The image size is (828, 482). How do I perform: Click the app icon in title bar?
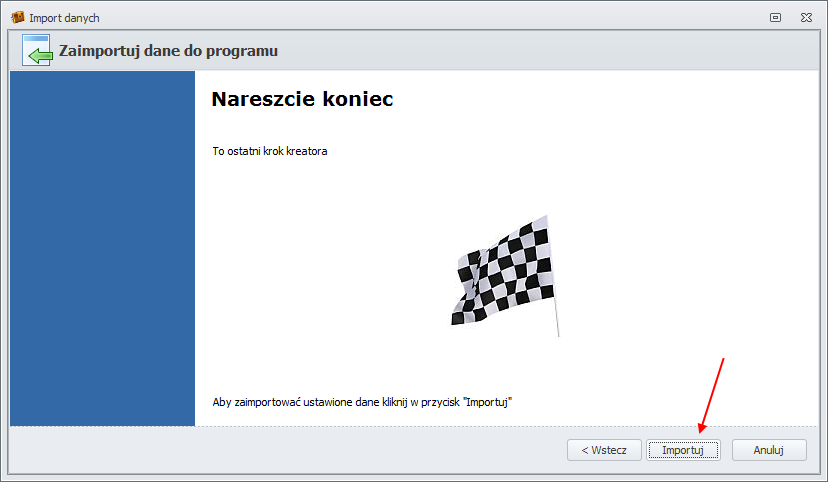click(x=17, y=18)
